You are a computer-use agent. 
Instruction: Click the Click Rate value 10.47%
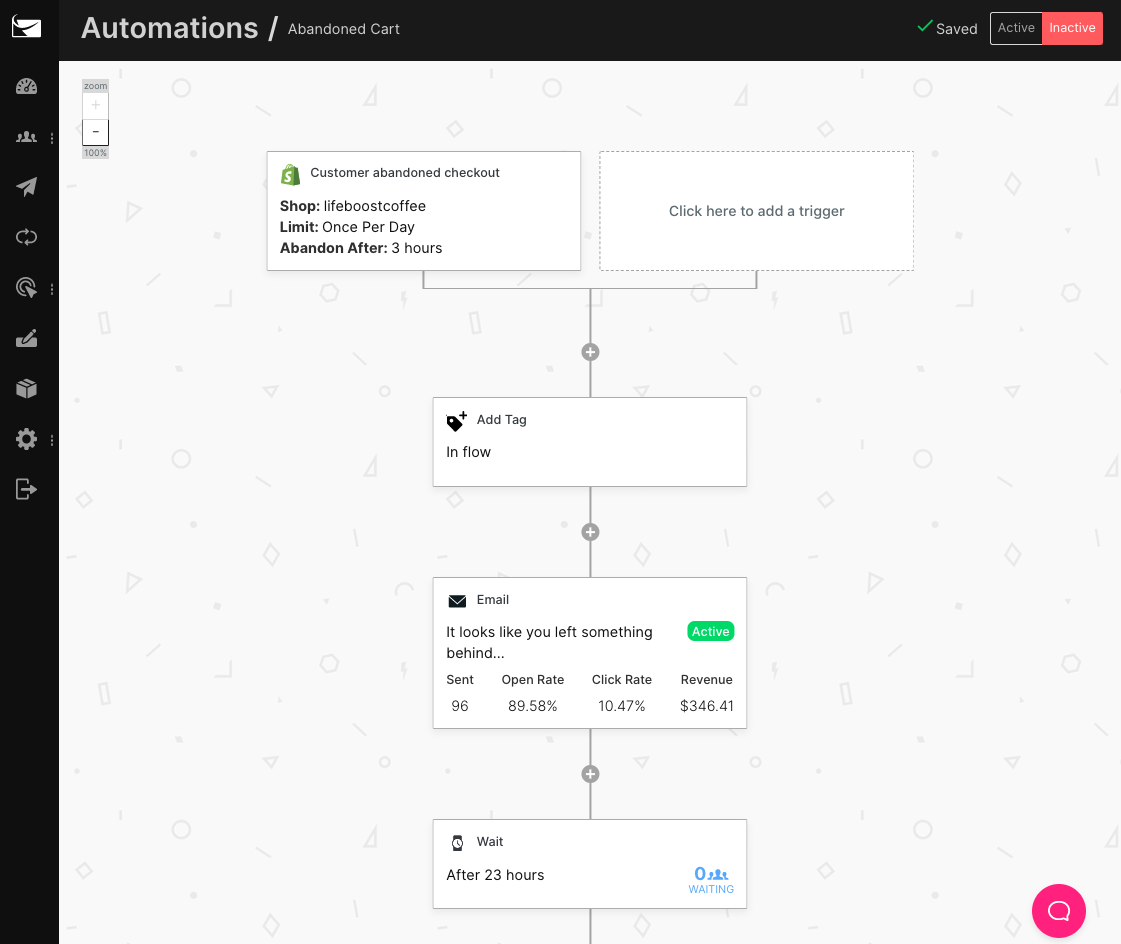[x=621, y=706]
